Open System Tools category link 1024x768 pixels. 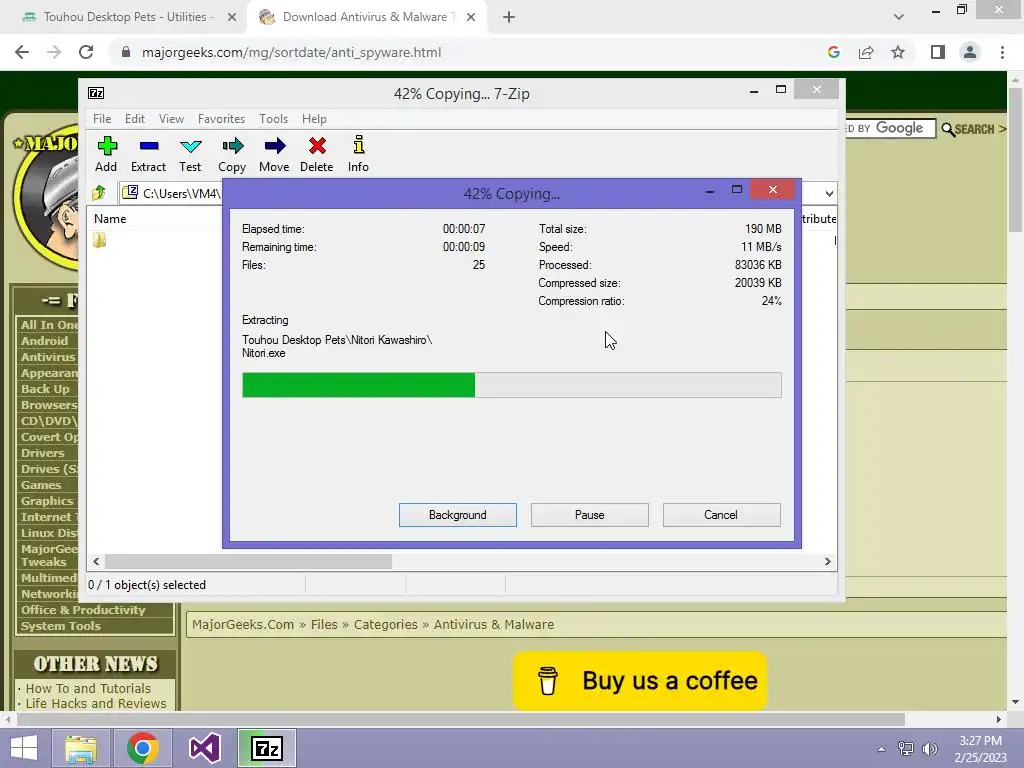61,626
